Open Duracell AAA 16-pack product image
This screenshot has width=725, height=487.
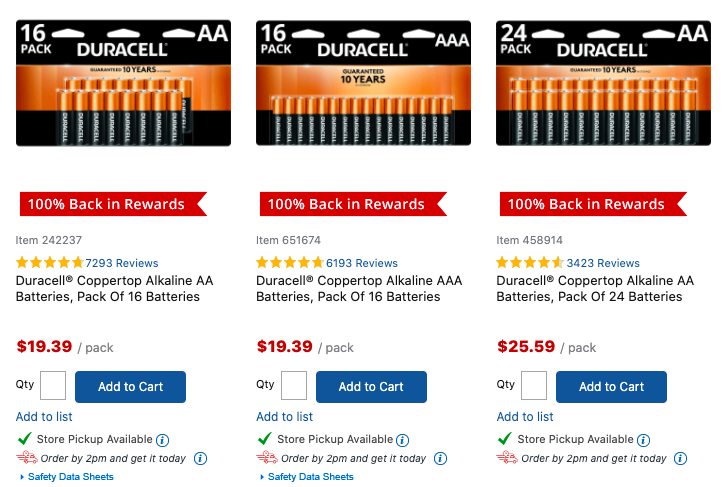[363, 83]
